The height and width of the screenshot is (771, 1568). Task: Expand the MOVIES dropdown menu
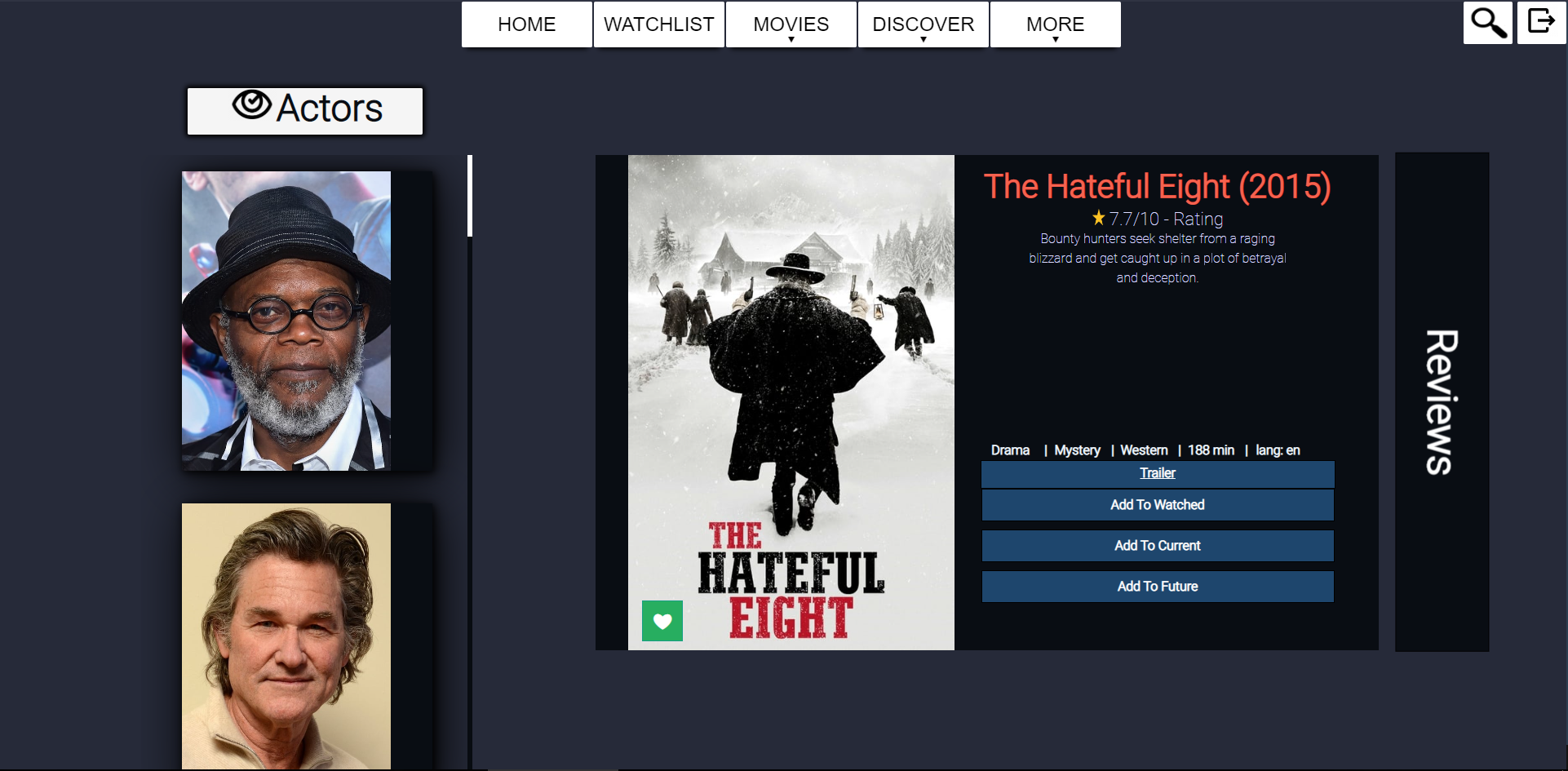[x=791, y=24]
